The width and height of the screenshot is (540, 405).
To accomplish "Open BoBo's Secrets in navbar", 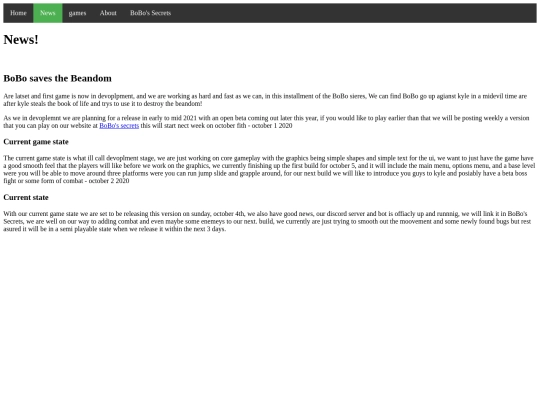I will [x=150, y=13].
